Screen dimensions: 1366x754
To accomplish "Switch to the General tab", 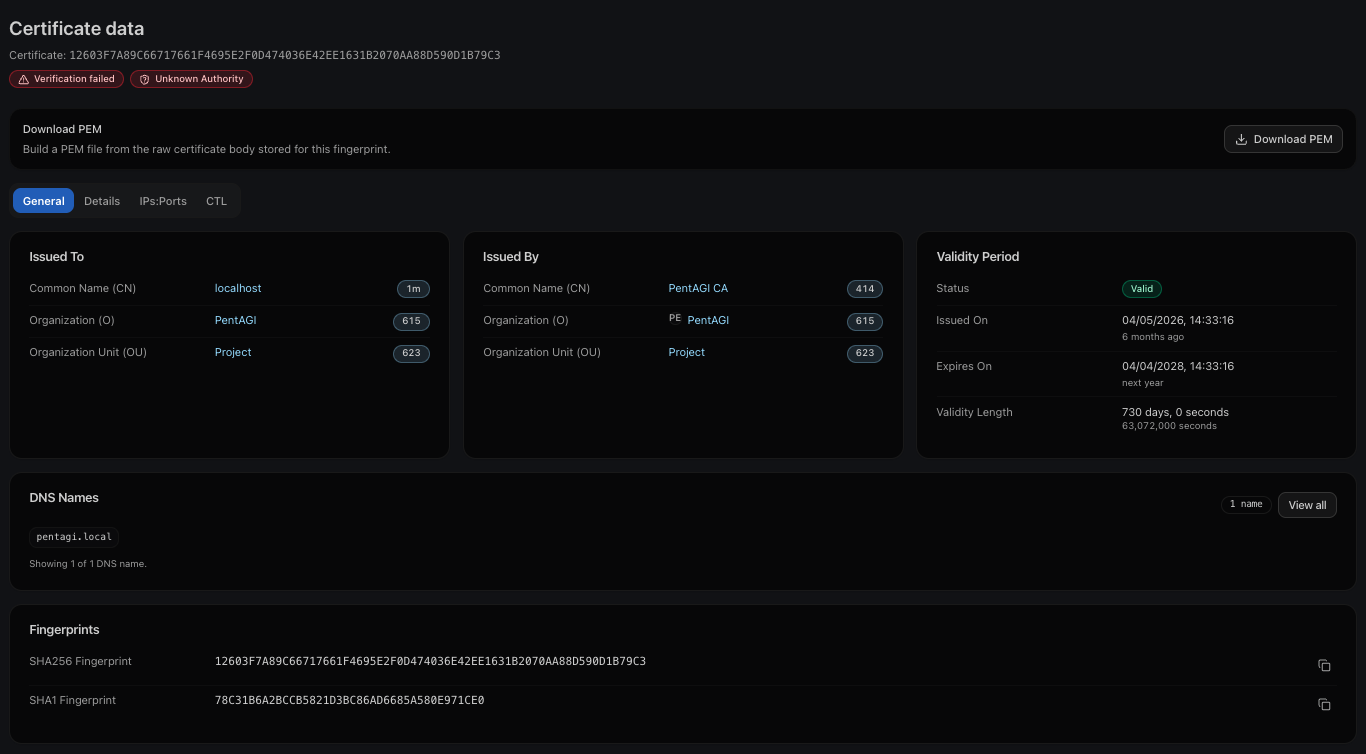I will pyautogui.click(x=44, y=201).
